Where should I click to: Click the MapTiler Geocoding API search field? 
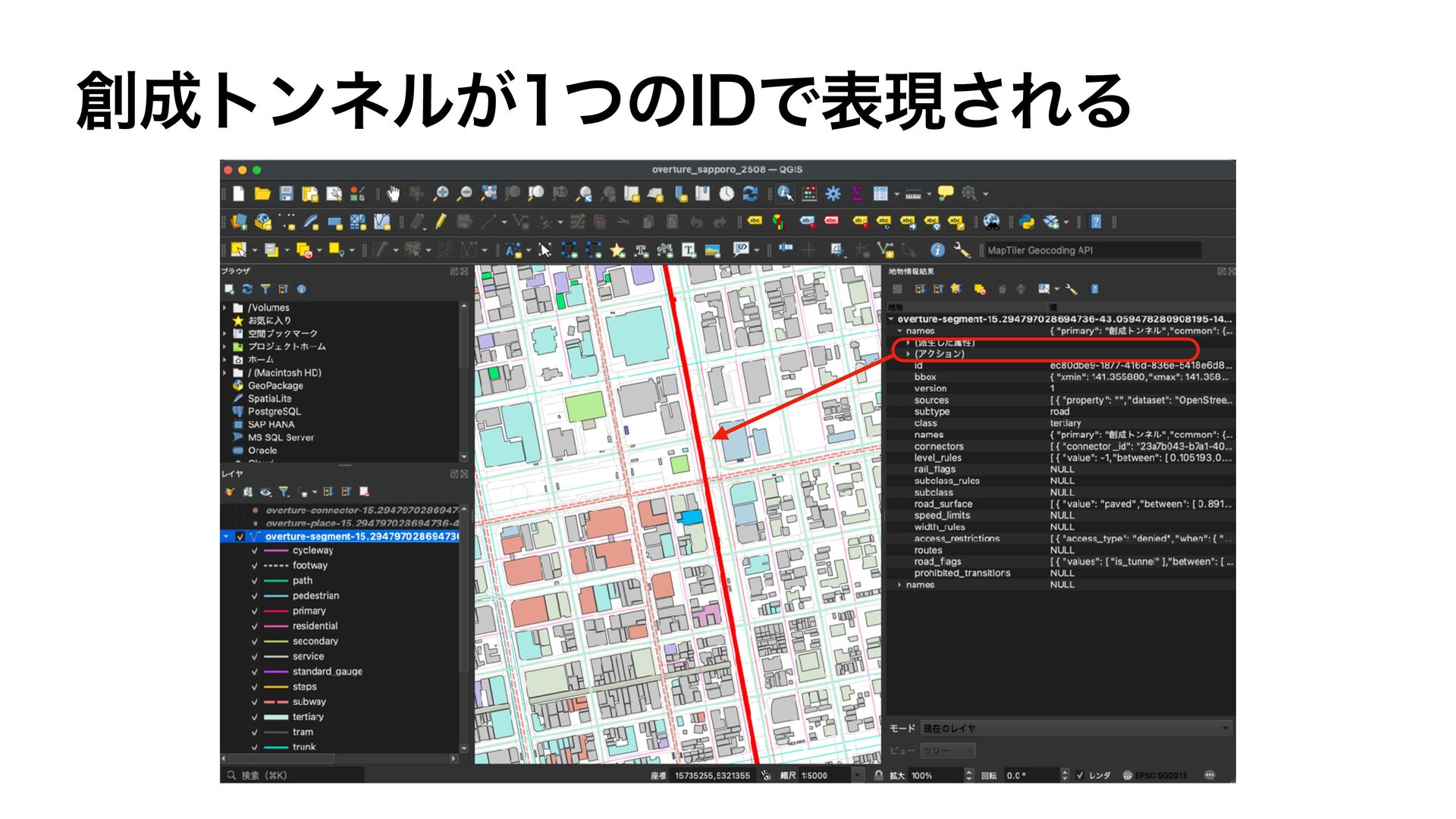point(1090,250)
